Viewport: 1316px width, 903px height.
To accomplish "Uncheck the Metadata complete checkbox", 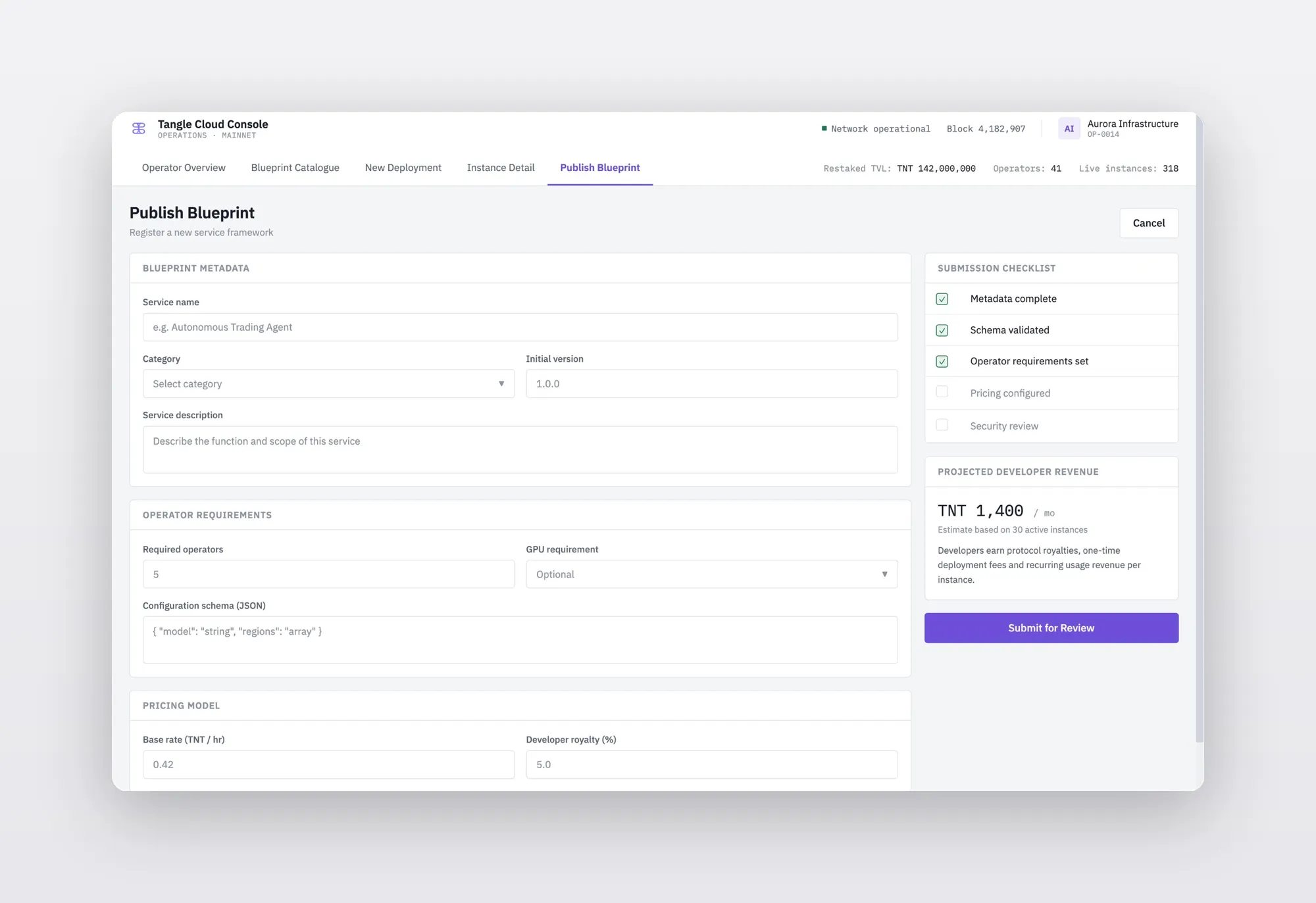I will [942, 299].
